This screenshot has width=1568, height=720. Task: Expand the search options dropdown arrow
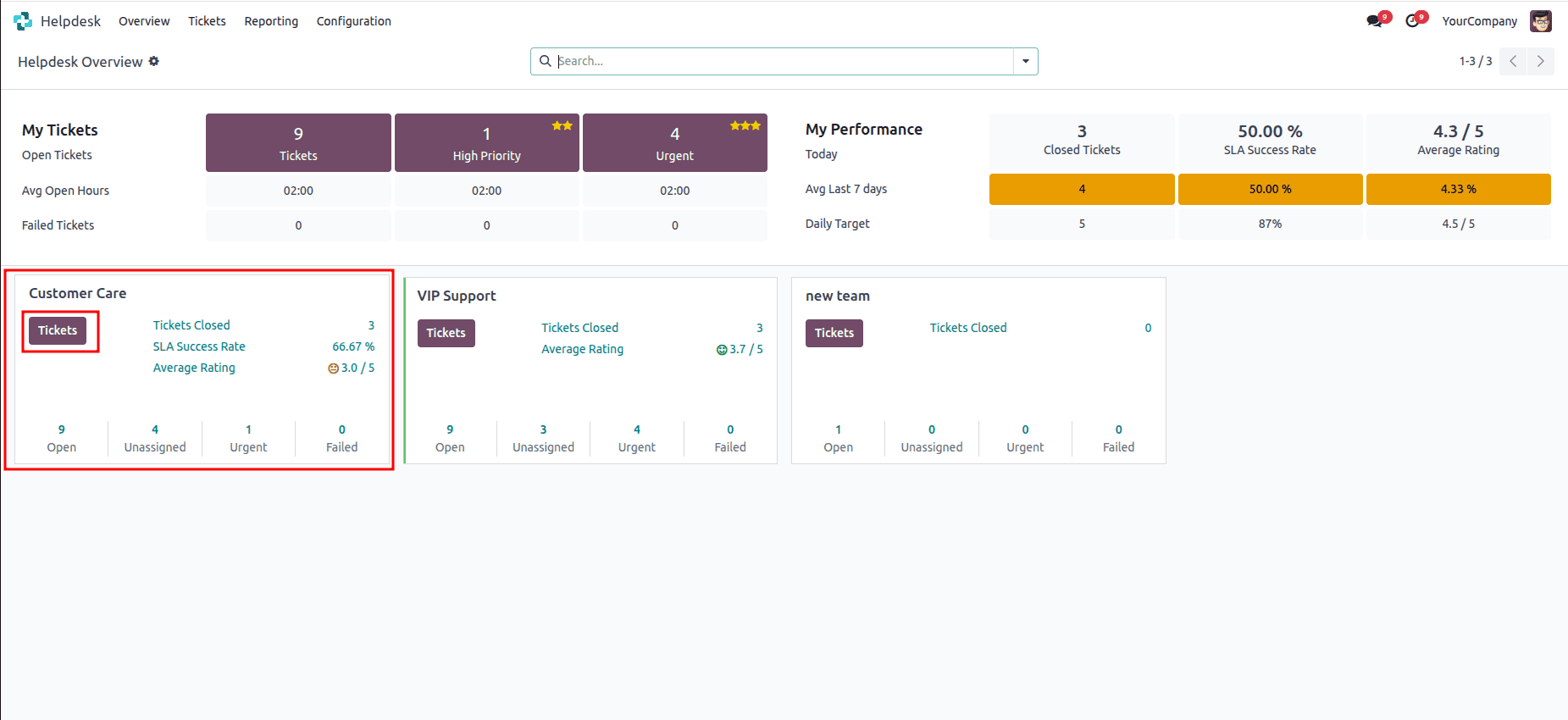click(x=1026, y=61)
